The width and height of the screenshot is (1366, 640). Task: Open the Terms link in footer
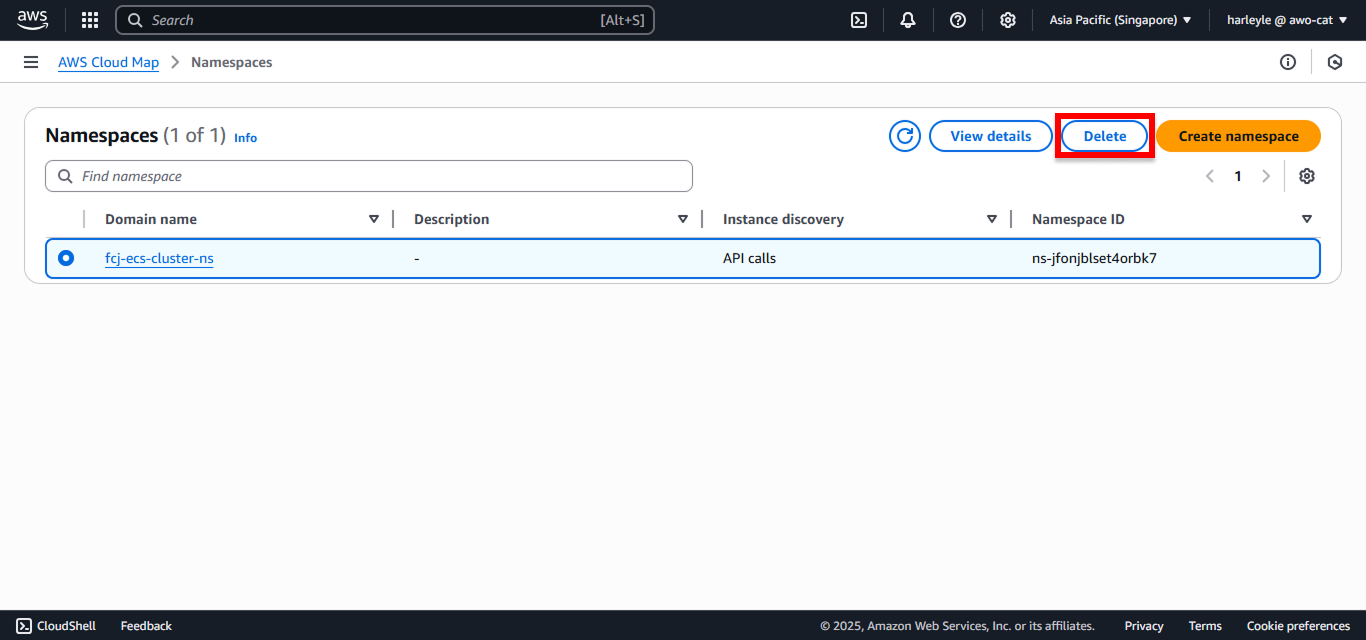[x=1205, y=626]
